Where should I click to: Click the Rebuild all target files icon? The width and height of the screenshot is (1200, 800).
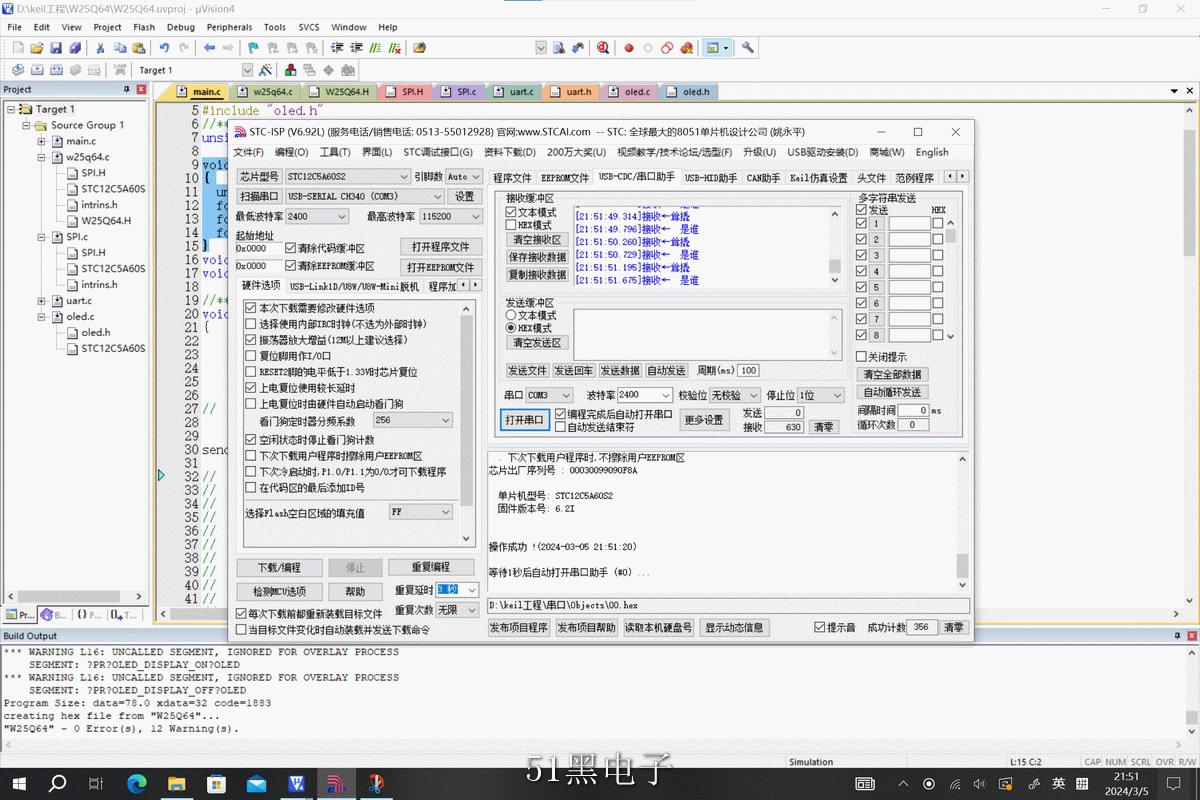coord(56,70)
